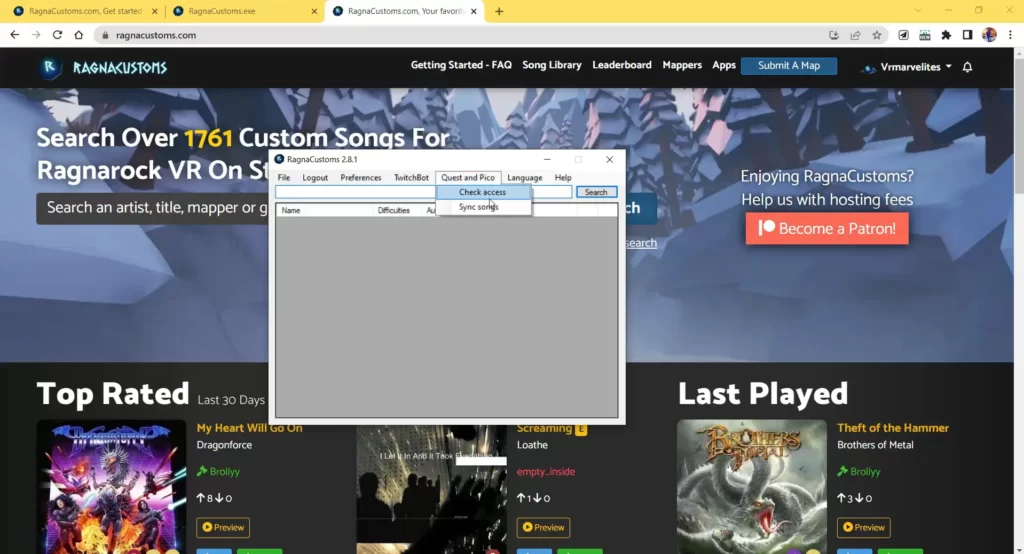Open the Song Library link
The height and width of the screenshot is (554, 1024).
click(x=552, y=65)
